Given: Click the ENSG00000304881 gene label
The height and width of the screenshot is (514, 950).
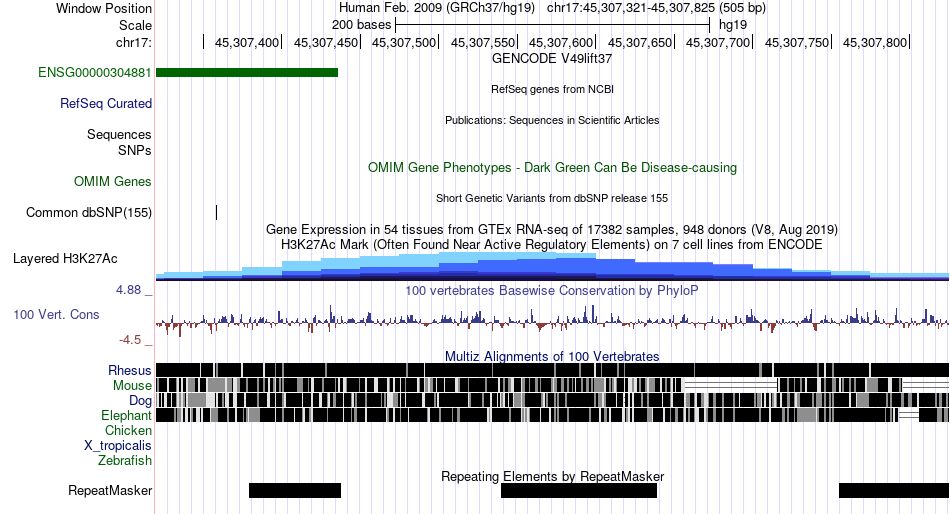Looking at the screenshot, I should [x=95, y=73].
